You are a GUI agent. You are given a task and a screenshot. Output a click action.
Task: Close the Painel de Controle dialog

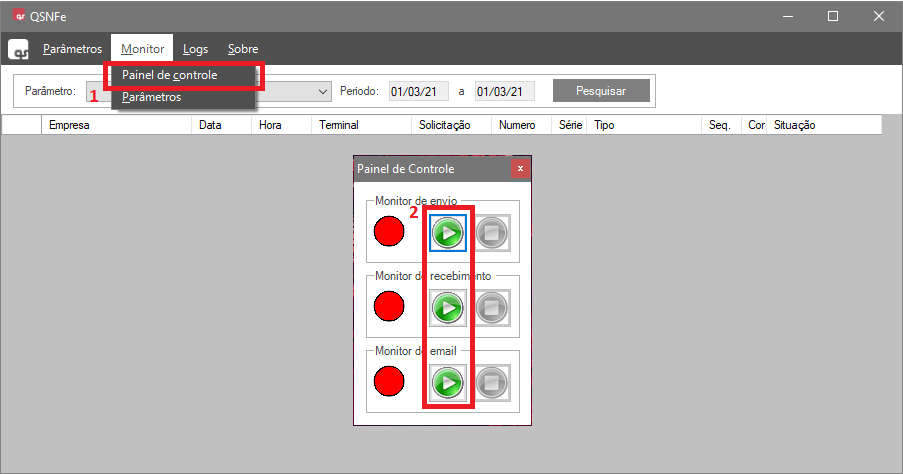[519, 168]
